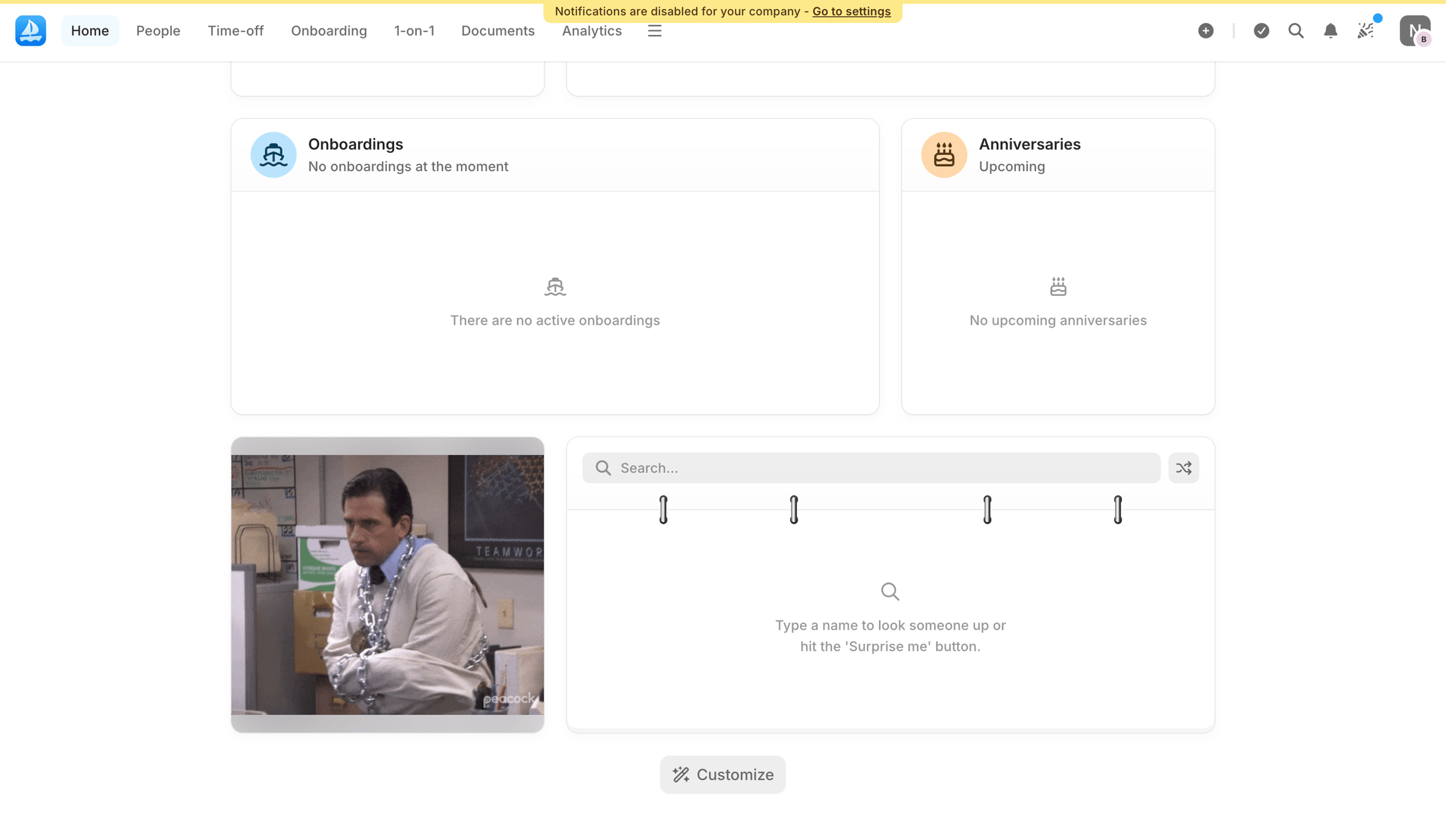Select the Home tab

(x=90, y=31)
